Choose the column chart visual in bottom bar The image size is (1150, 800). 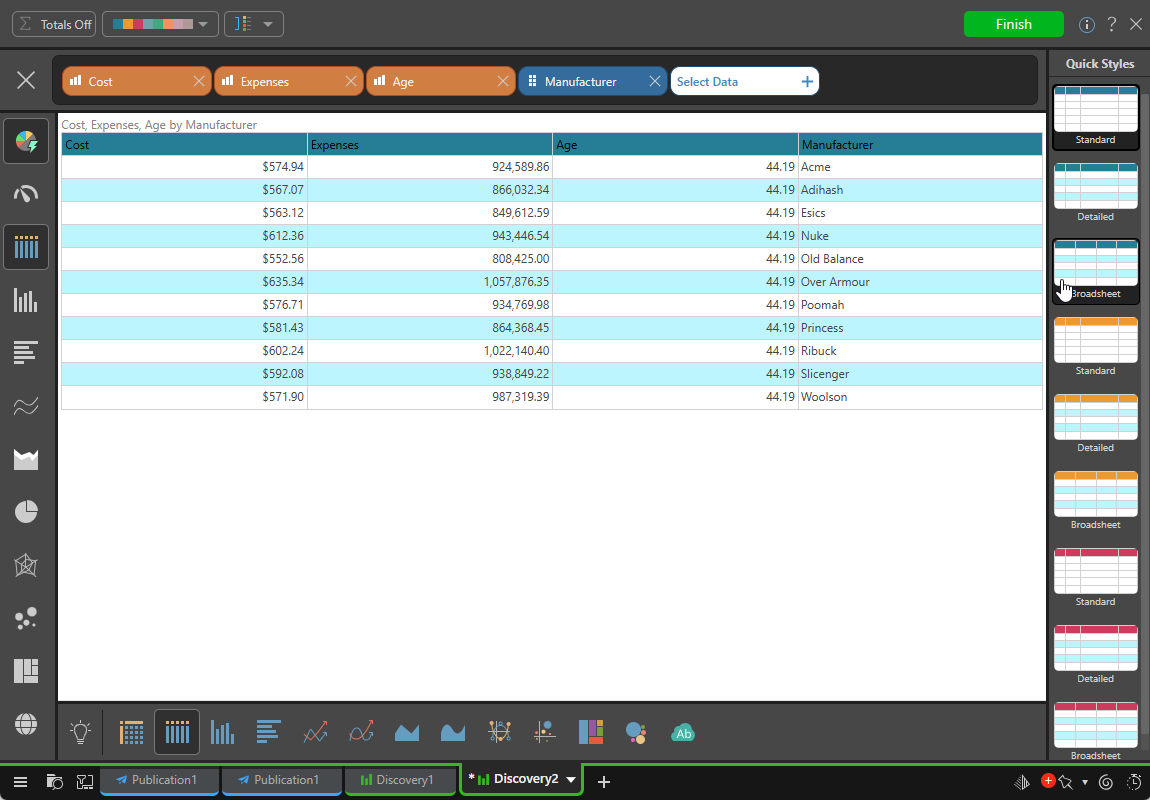click(222, 732)
